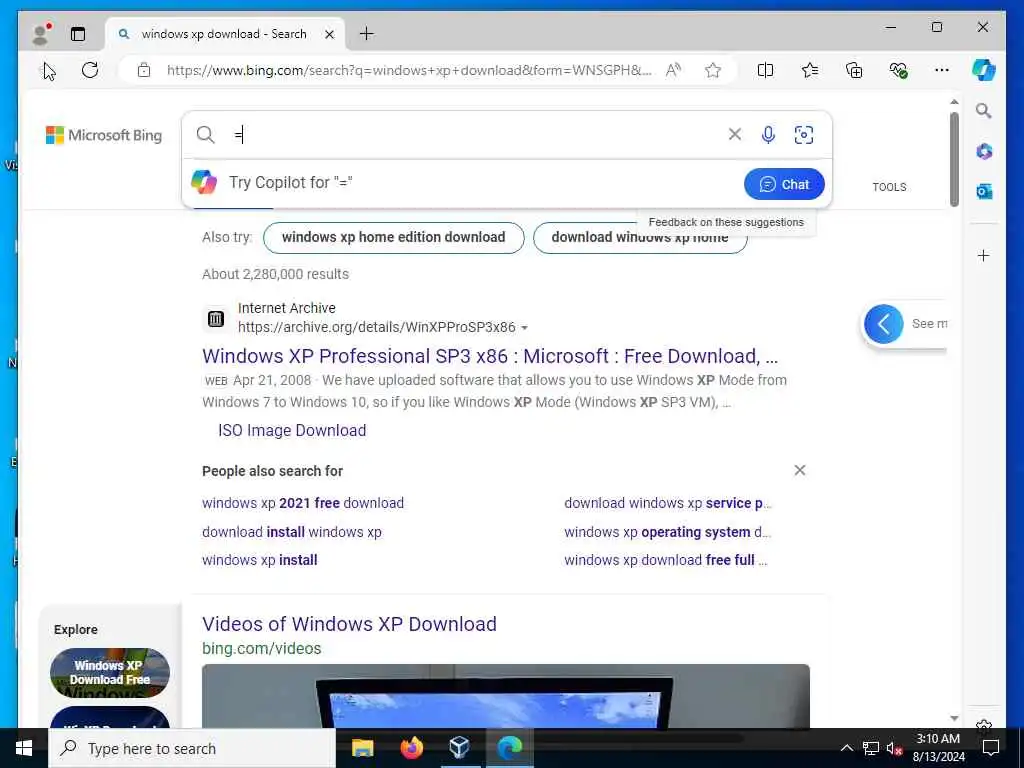Open the tab actions menu icon
Image resolution: width=1024 pixels, height=768 pixels.
(78, 34)
